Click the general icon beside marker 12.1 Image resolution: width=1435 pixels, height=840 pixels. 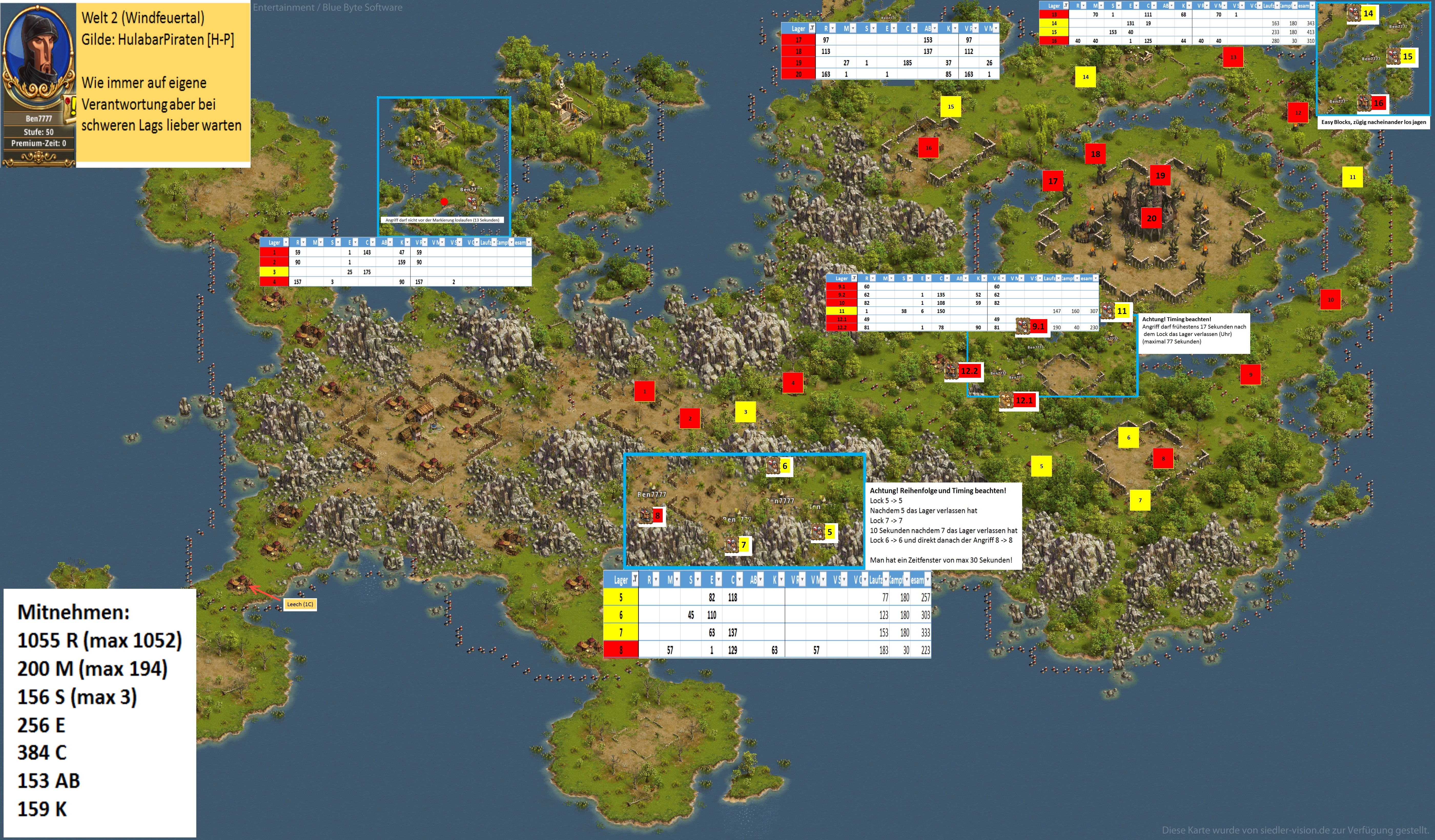1006,401
